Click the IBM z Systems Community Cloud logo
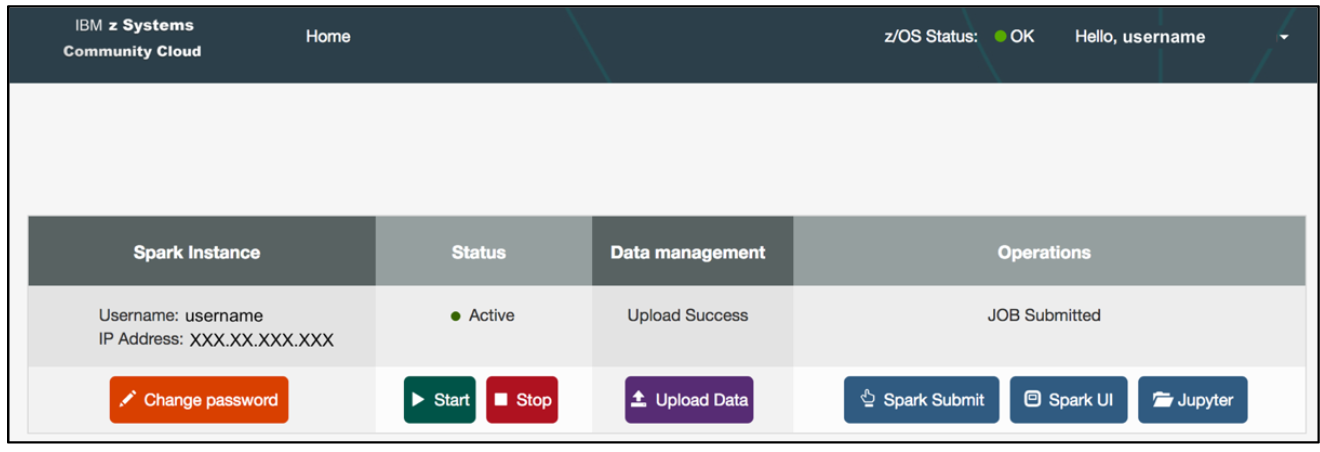1320x452 pixels. [132, 38]
